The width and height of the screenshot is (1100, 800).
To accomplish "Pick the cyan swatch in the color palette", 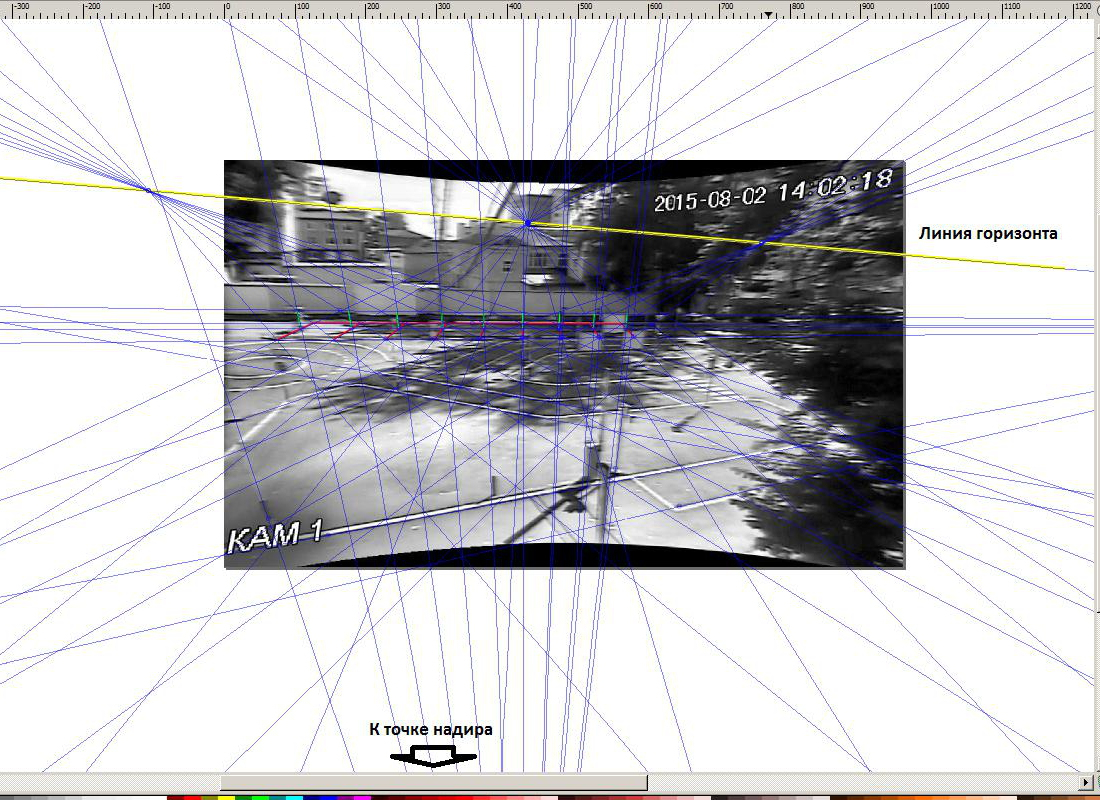I will (294, 797).
